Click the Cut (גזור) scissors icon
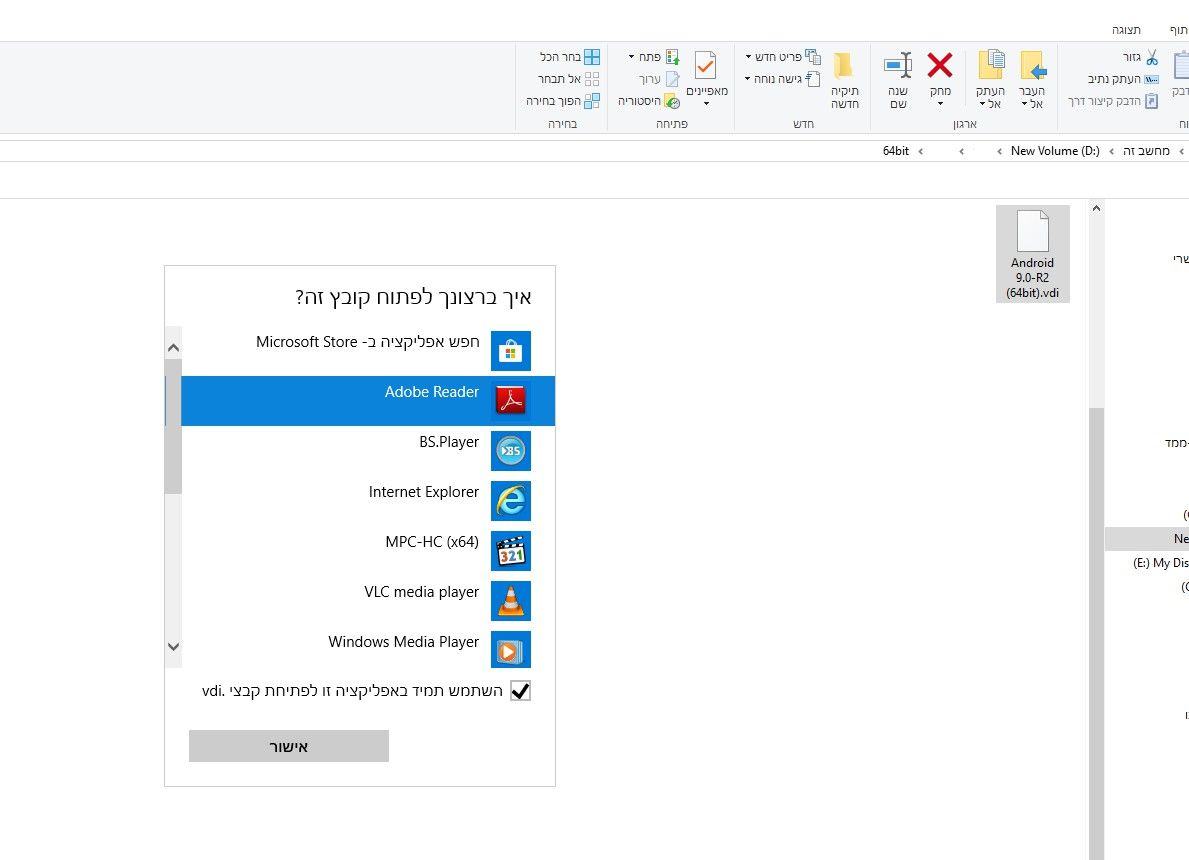 tap(1152, 58)
